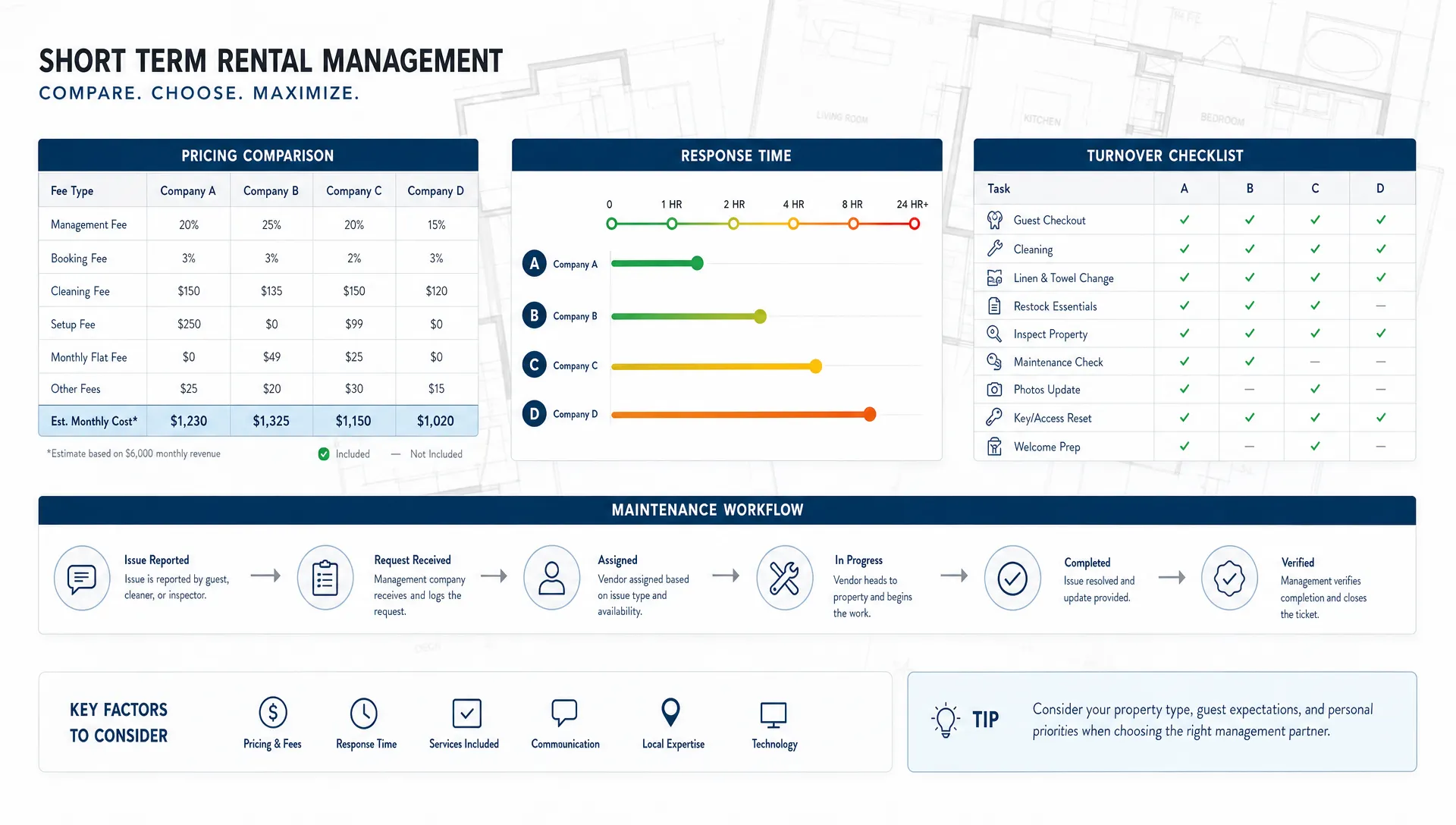Click the Company D letter badge
The image size is (1456, 825).
coord(535,414)
